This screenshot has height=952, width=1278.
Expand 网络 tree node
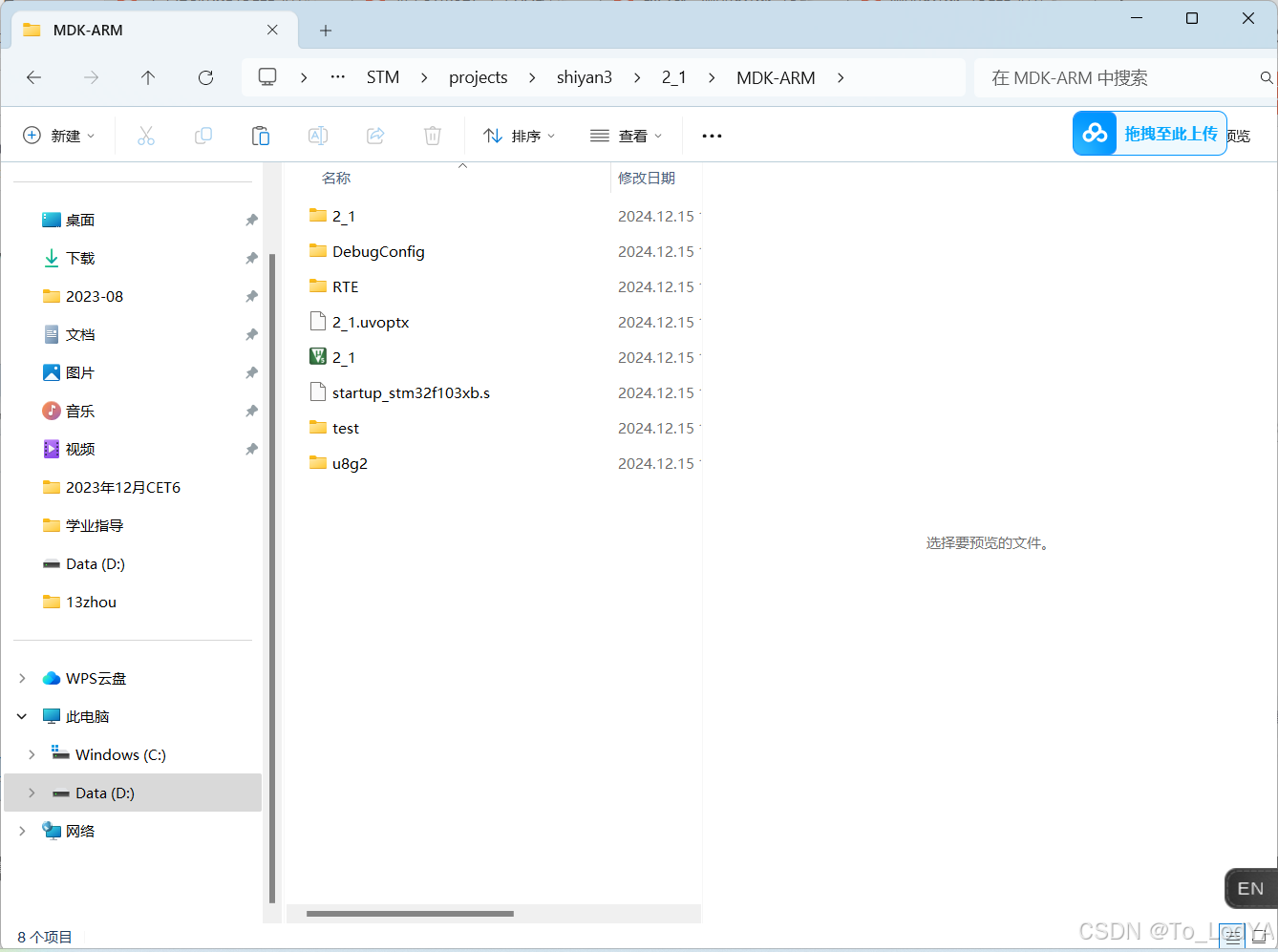[x=22, y=832]
